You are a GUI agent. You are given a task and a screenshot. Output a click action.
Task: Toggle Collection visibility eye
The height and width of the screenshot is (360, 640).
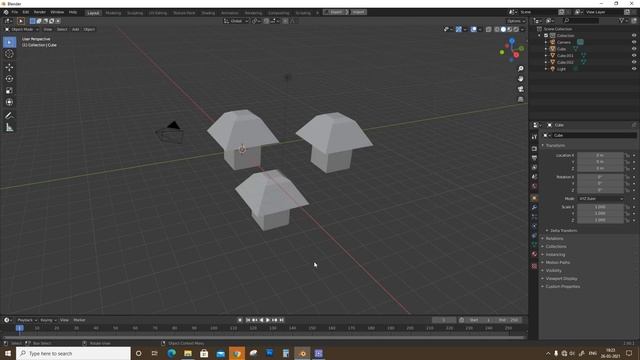click(x=634, y=36)
